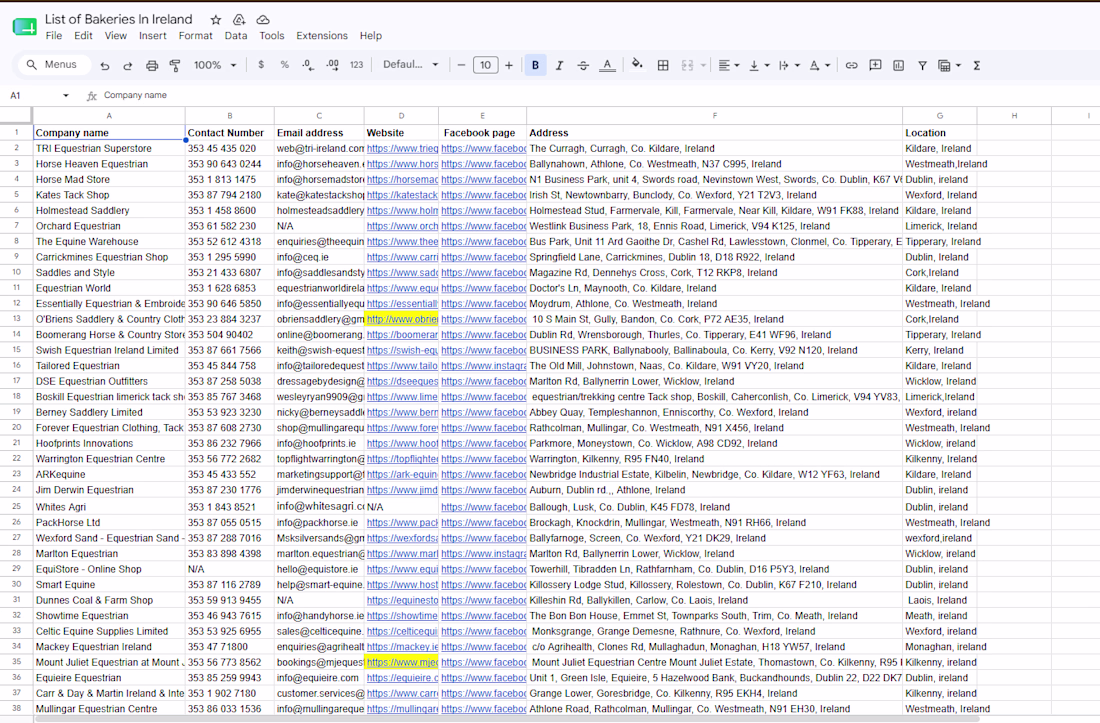1100x723 pixels.
Task: Toggle italic formatting button
Action: point(559,65)
